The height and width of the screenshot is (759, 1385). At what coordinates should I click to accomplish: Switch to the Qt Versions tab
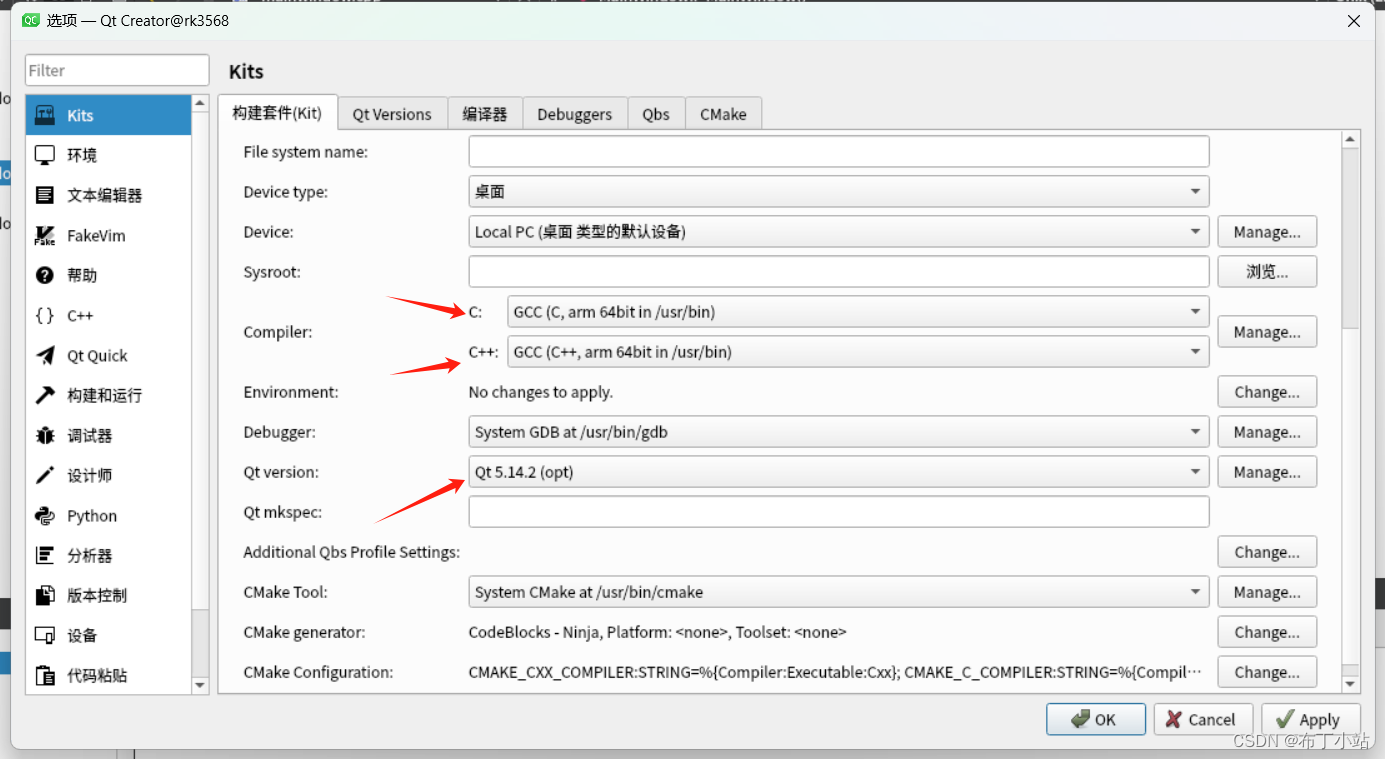392,113
